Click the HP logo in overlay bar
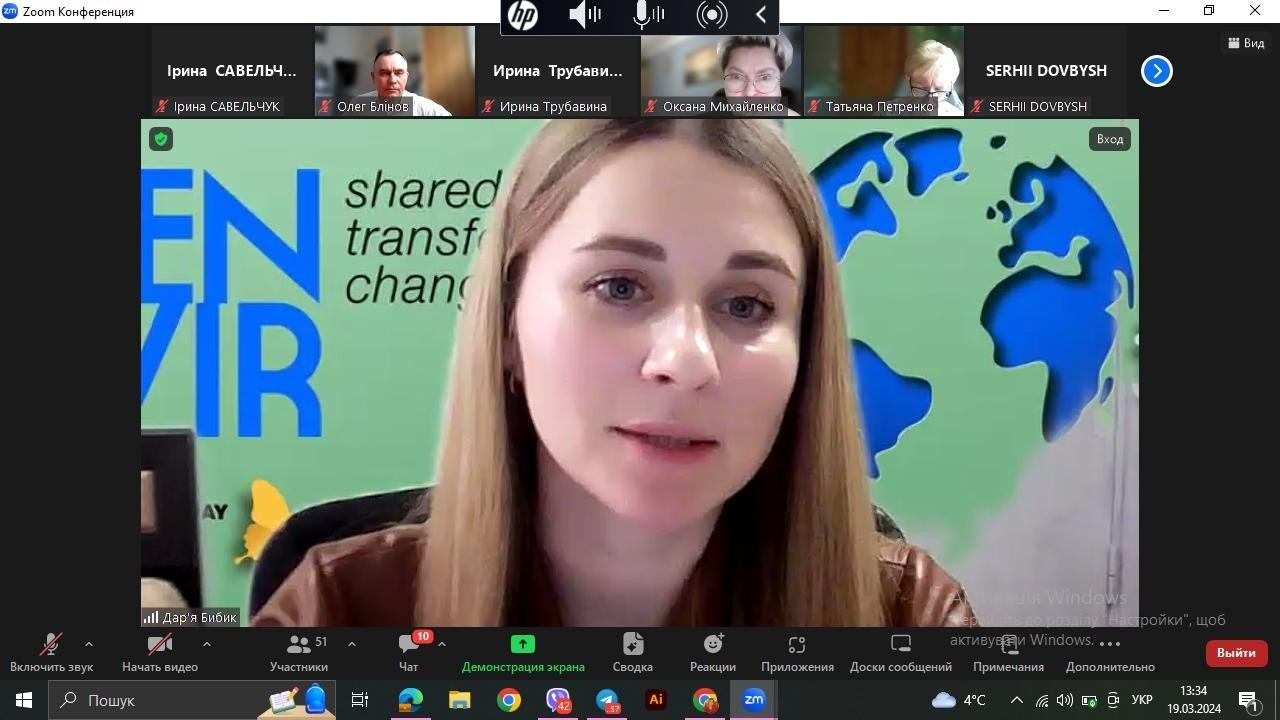Screen dimensions: 1280x720 tap(522, 15)
